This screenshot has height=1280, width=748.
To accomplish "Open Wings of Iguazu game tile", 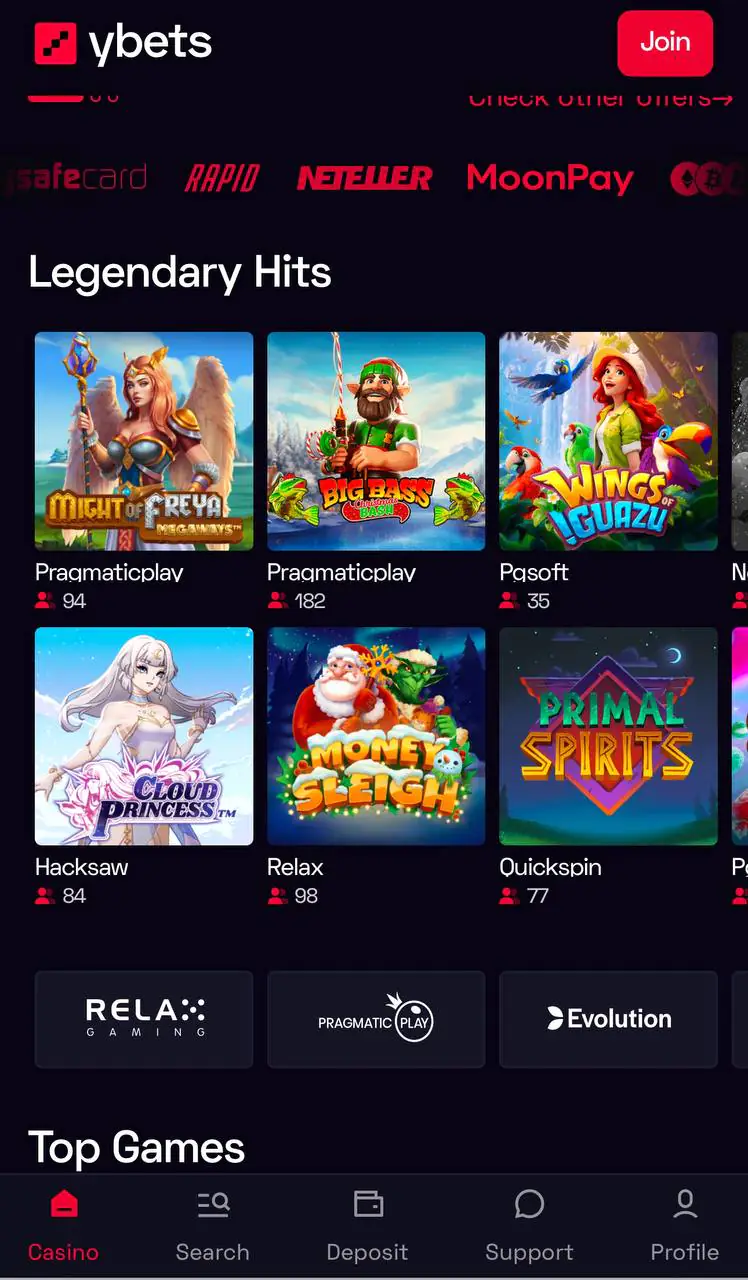I will [608, 441].
